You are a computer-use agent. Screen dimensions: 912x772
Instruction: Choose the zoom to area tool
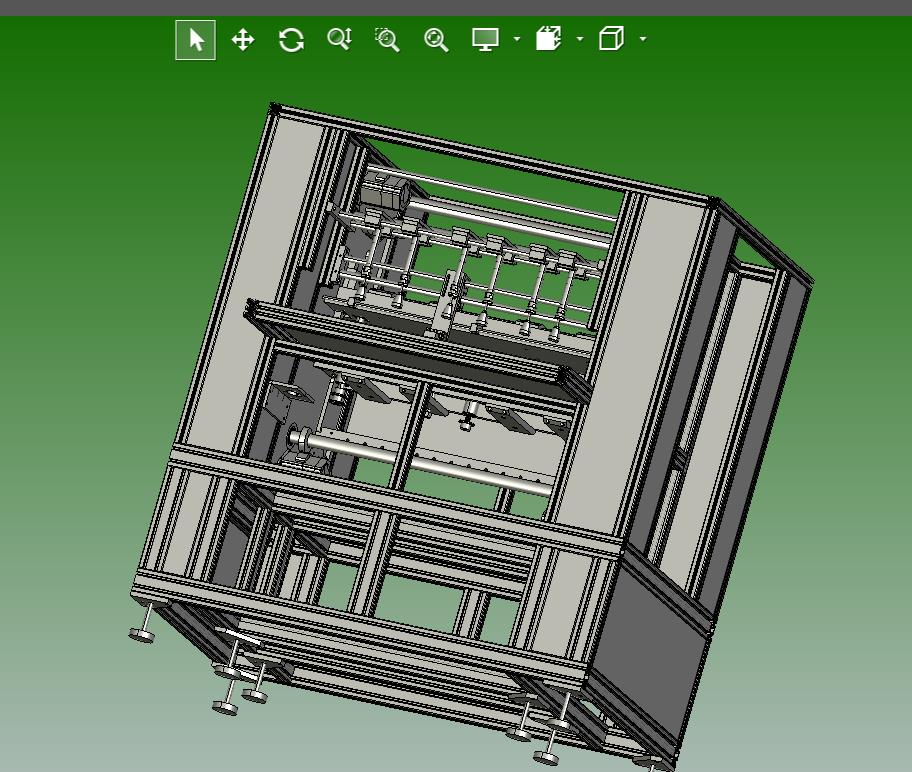pyautogui.click(x=387, y=40)
